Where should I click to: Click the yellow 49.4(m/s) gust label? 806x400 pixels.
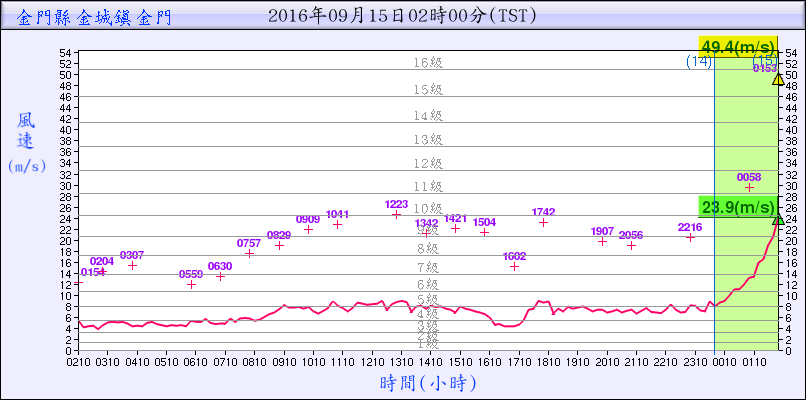739,47
